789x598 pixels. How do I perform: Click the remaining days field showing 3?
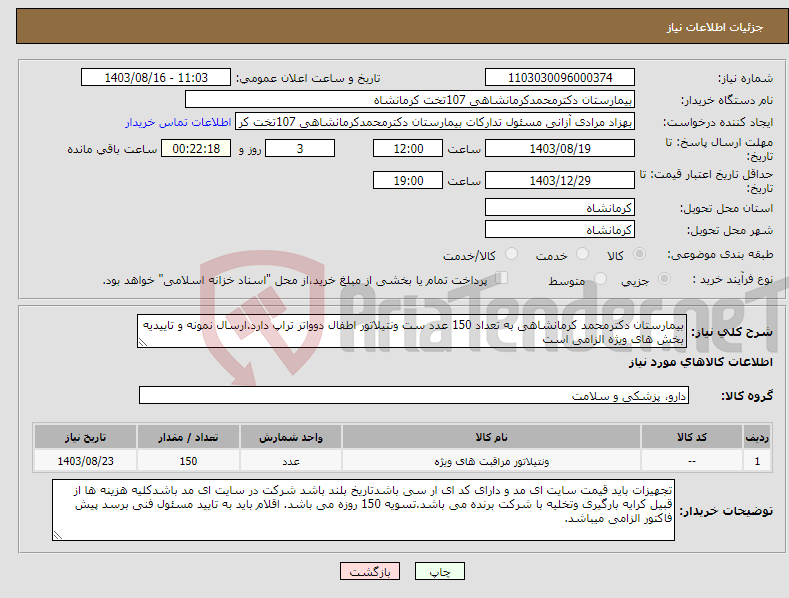click(x=300, y=148)
